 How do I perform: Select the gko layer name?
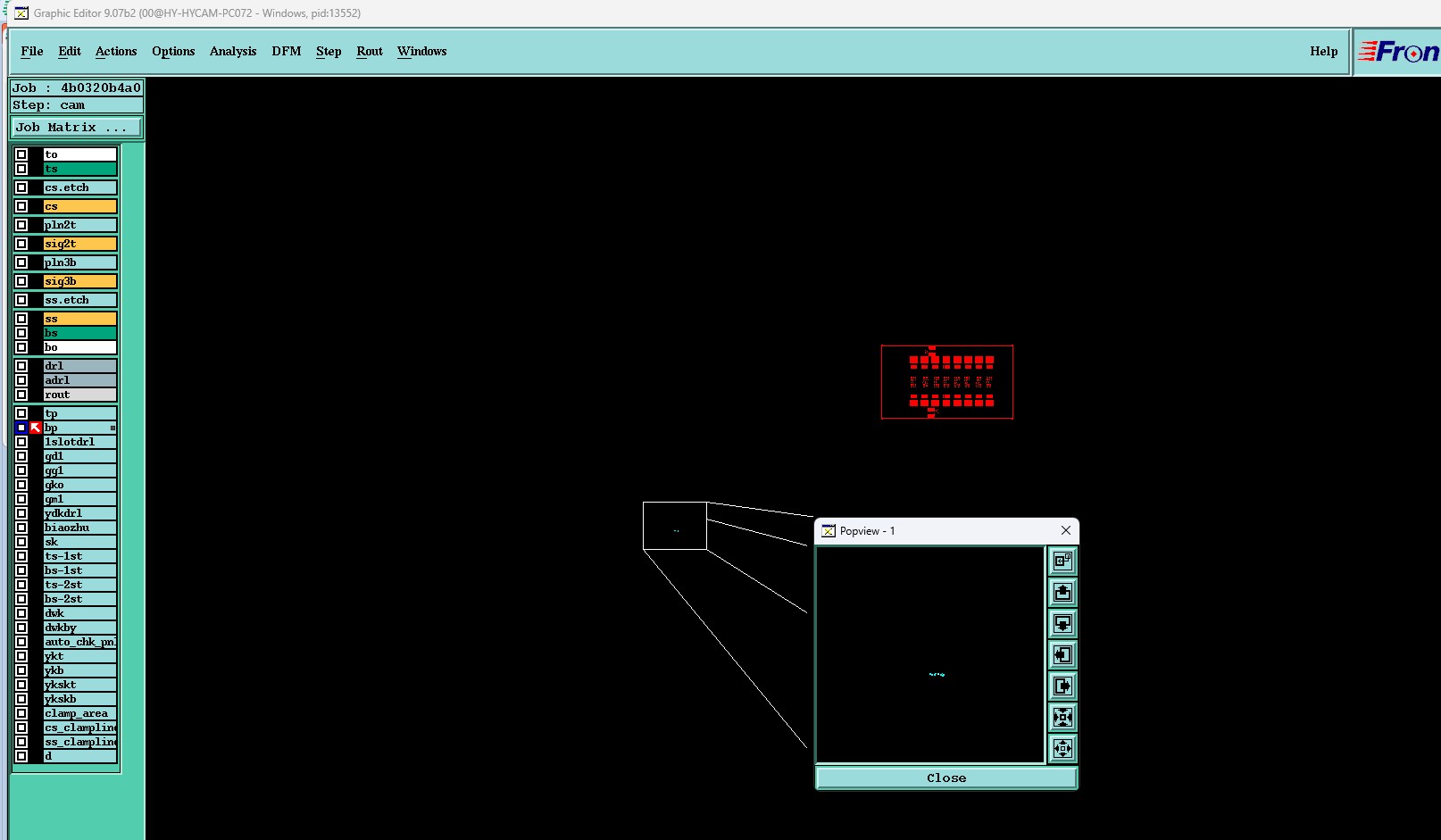[80, 485]
